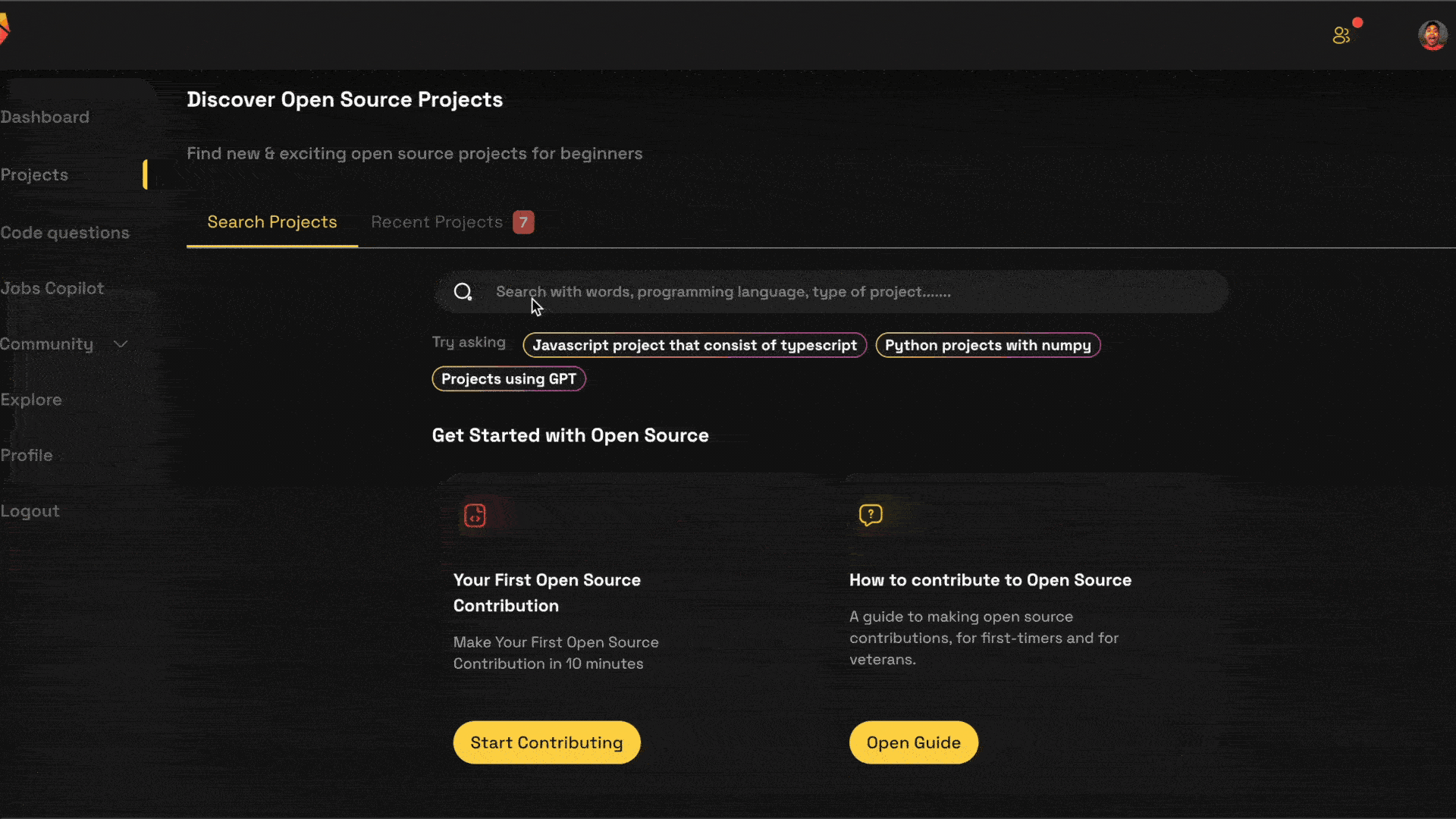Image resolution: width=1456 pixels, height=819 pixels.
Task: Click the Start Contributing button
Action: coord(547,742)
